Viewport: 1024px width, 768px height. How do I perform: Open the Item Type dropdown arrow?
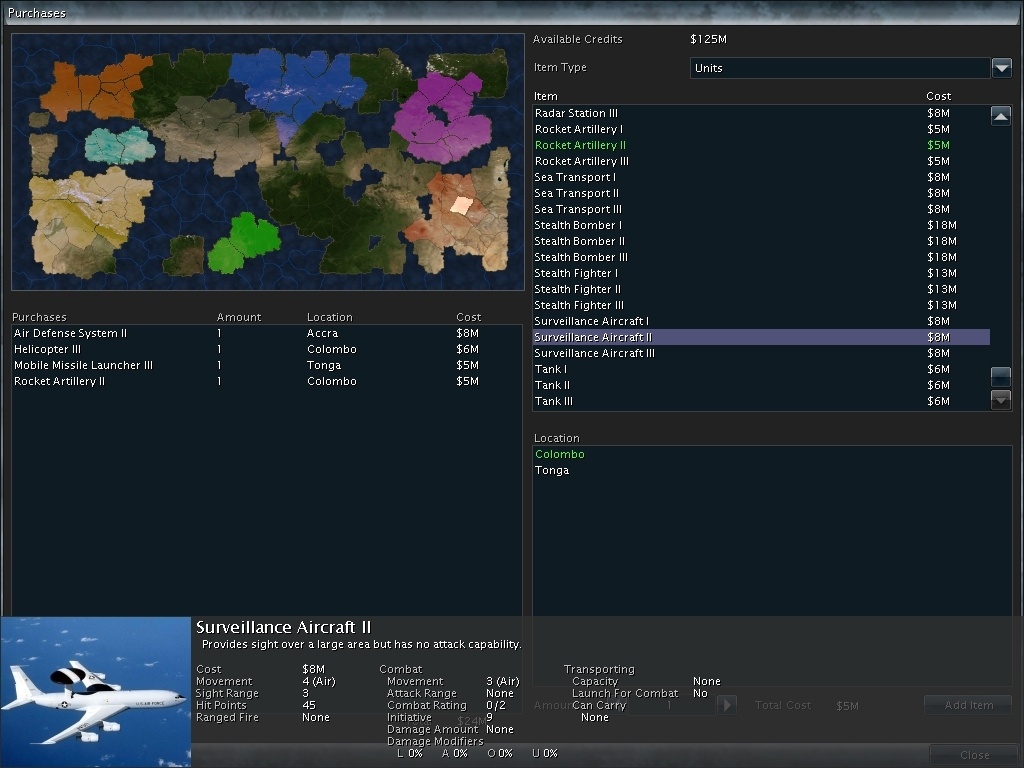pos(1001,68)
